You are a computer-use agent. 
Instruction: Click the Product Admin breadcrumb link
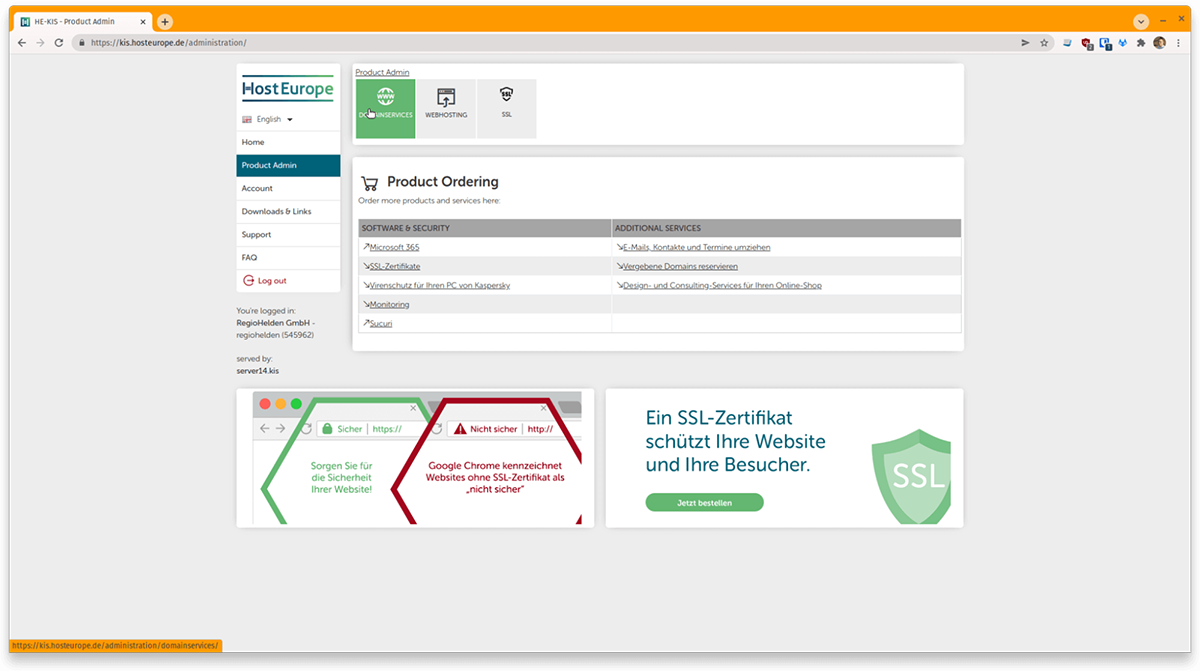382,72
